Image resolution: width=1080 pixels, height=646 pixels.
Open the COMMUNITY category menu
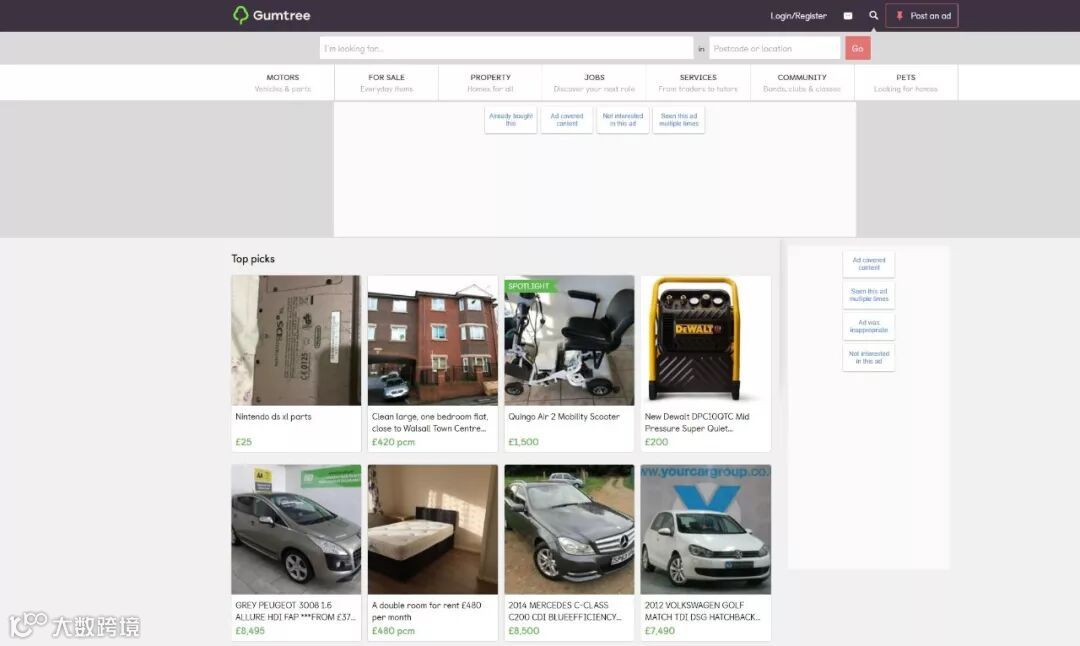(802, 83)
